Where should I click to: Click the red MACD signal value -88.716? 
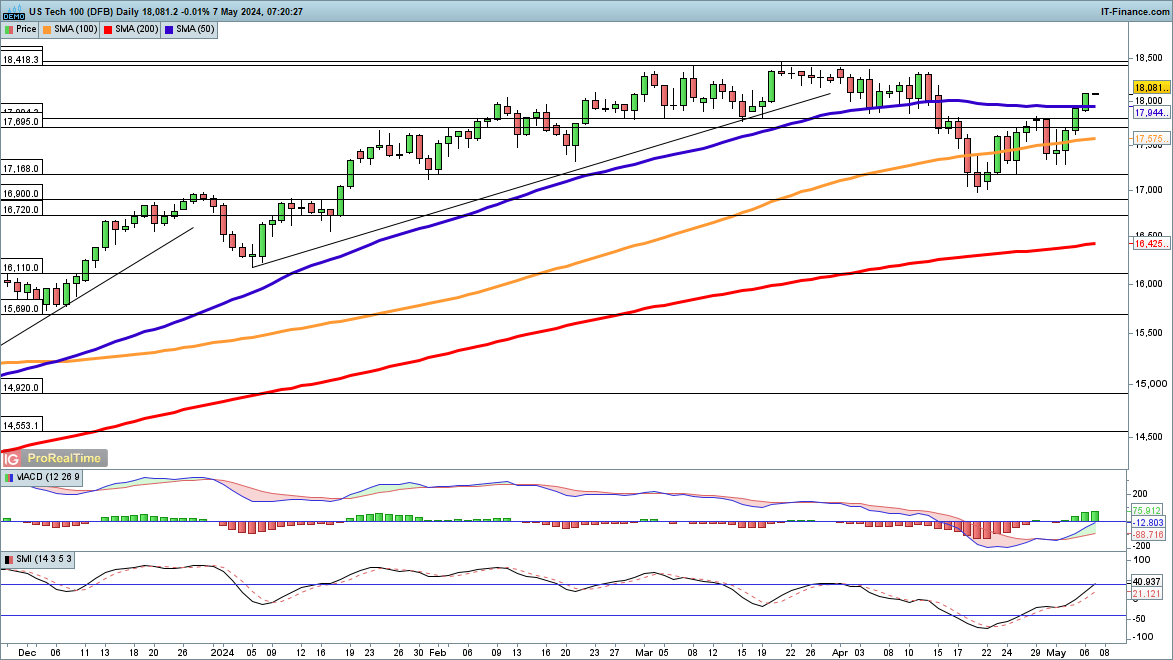1148,535
